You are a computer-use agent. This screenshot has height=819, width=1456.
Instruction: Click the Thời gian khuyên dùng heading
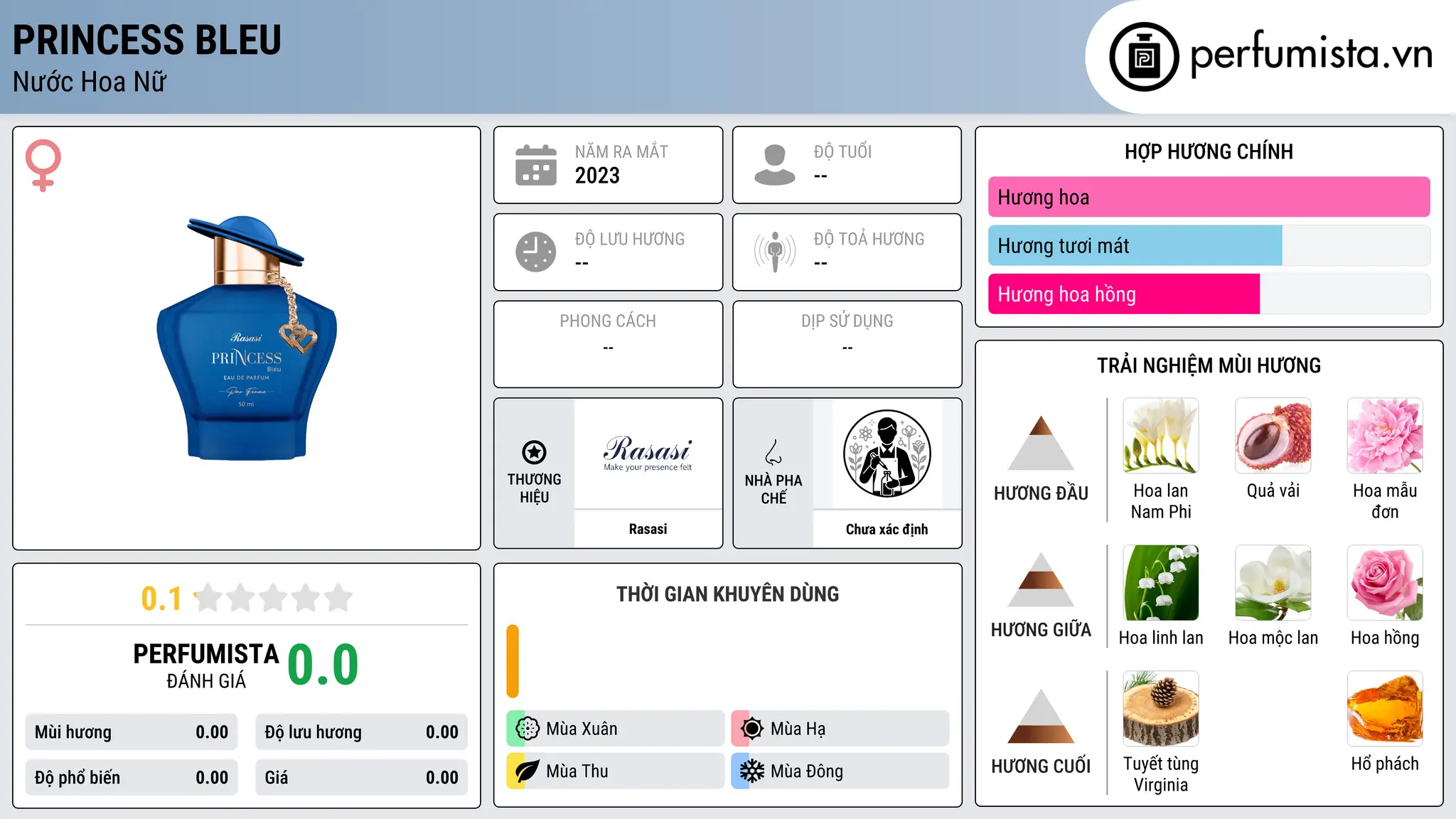pyautogui.click(x=727, y=594)
